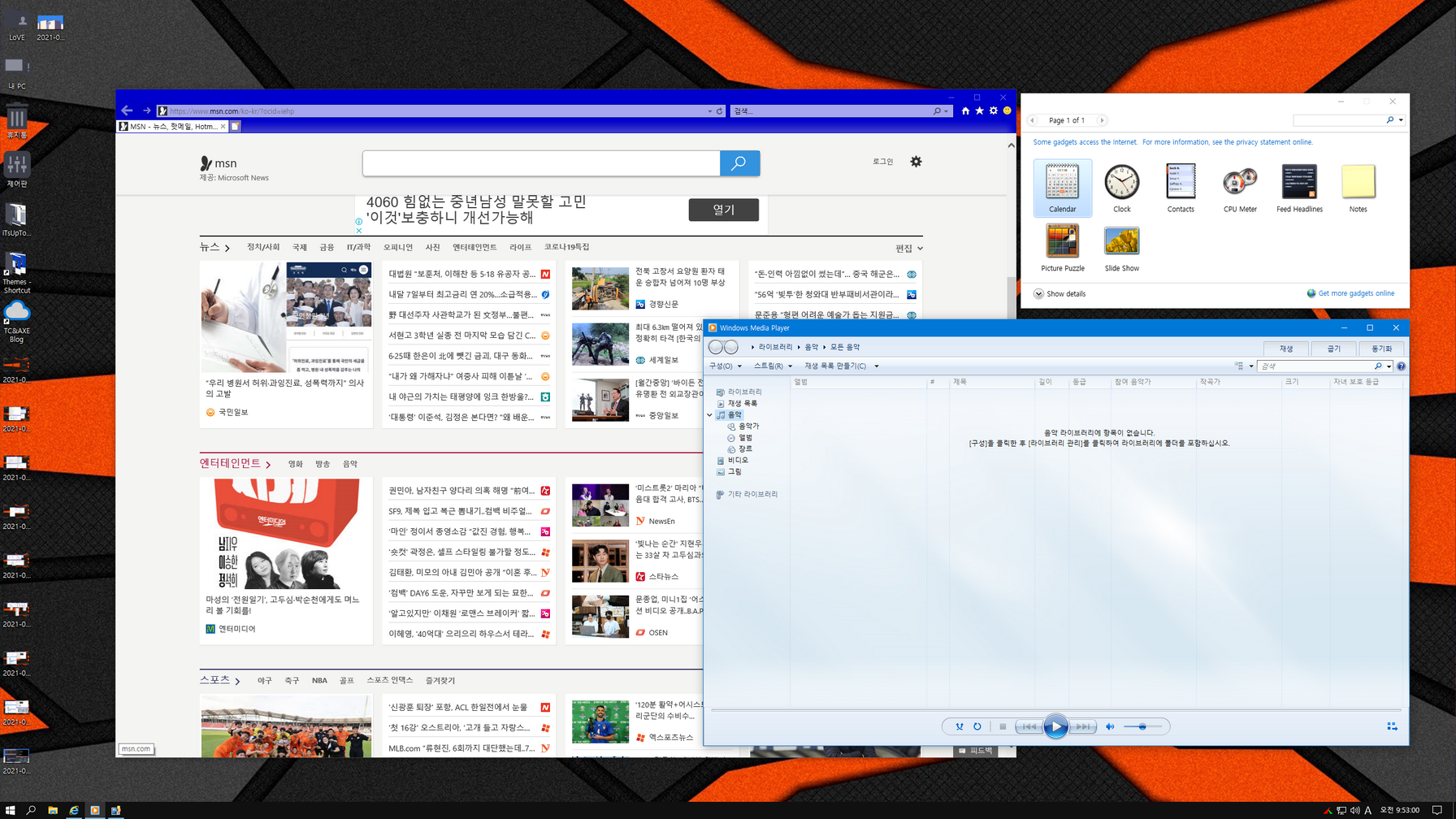Switch to Now Playing mode
The width and height of the screenshot is (1456, 819).
coord(1392,726)
